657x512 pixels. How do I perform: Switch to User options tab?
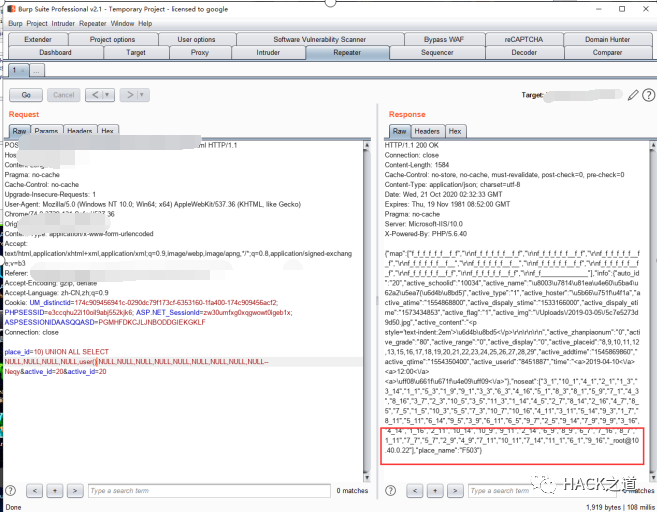coord(197,39)
